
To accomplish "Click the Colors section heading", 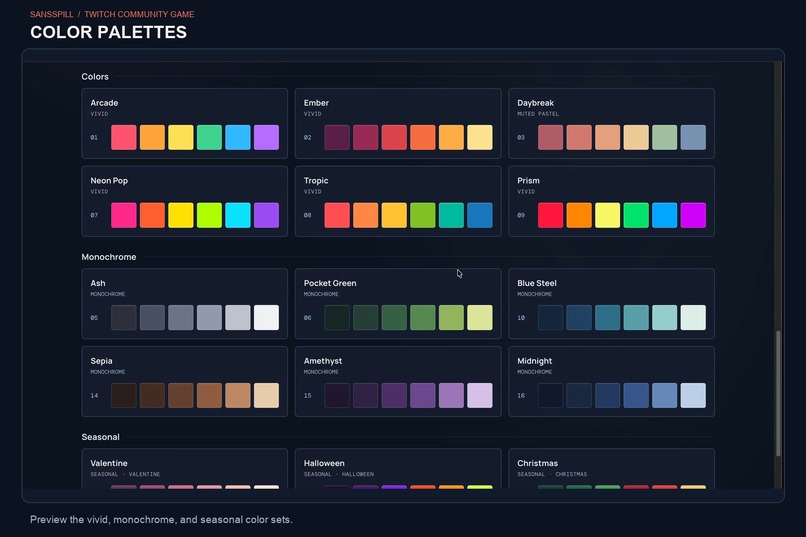I will pyautogui.click(x=95, y=77).
